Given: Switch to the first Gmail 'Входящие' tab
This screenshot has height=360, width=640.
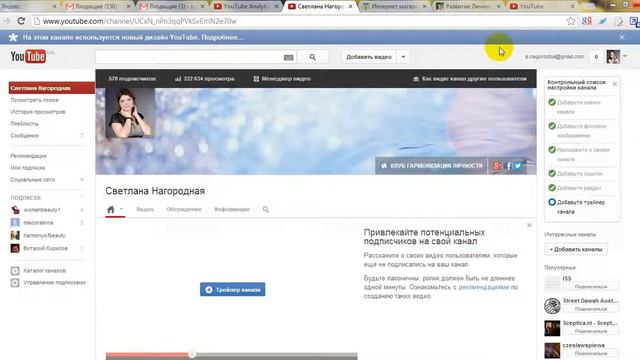Looking at the screenshot, I should pos(97,6).
